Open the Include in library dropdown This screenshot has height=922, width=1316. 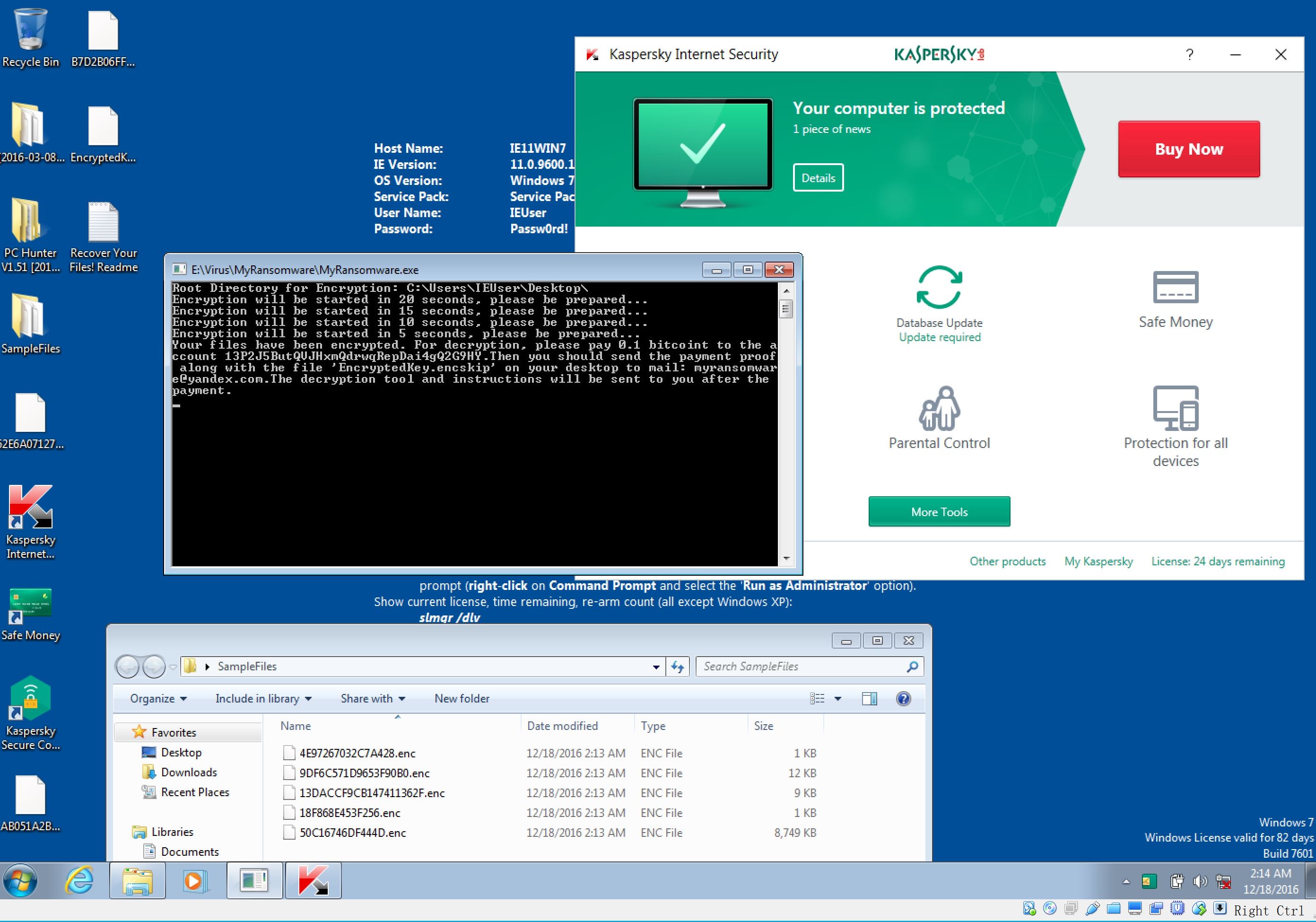pos(263,698)
